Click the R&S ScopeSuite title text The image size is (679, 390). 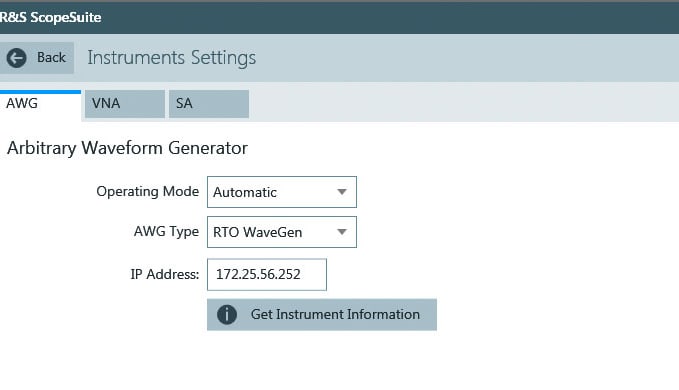click(x=50, y=17)
